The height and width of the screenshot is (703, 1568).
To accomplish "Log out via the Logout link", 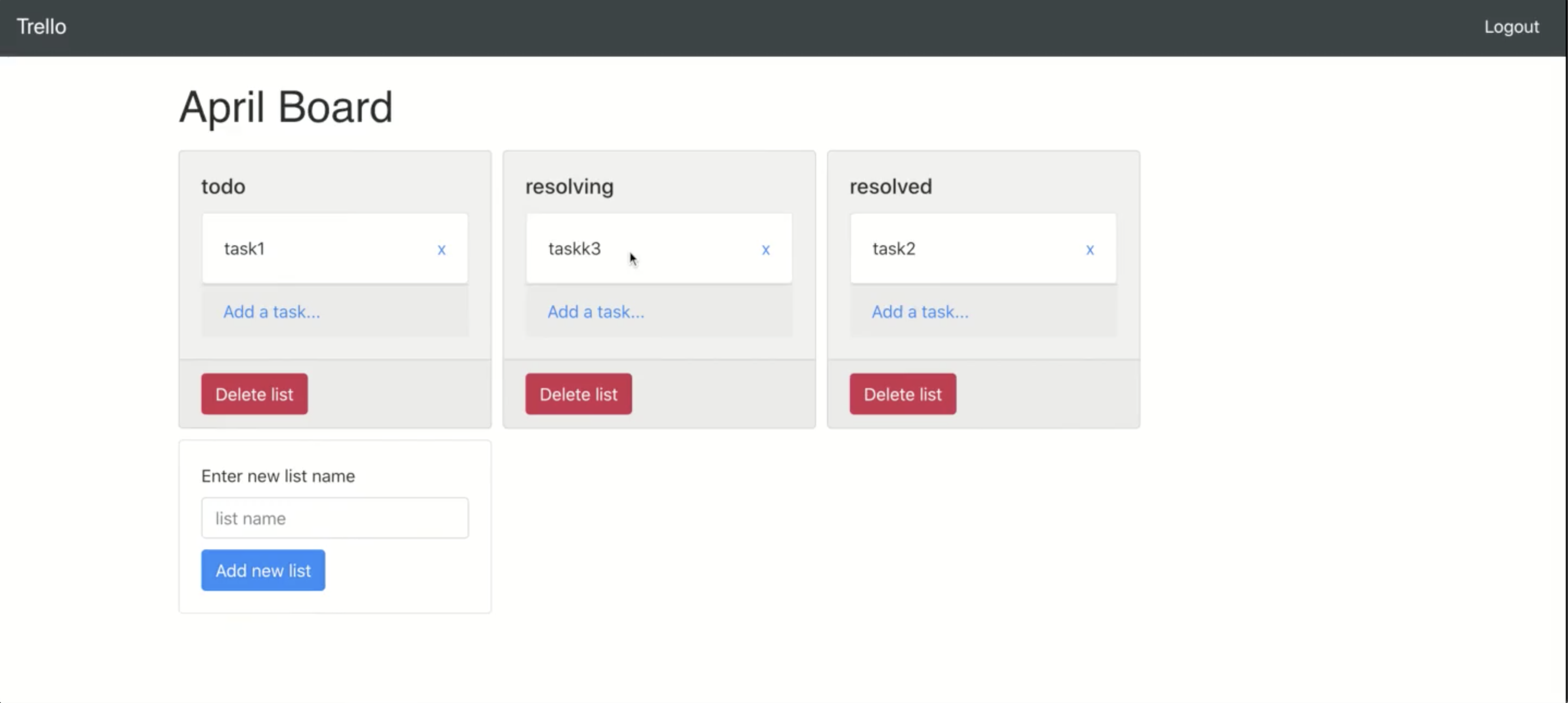I will tap(1511, 27).
